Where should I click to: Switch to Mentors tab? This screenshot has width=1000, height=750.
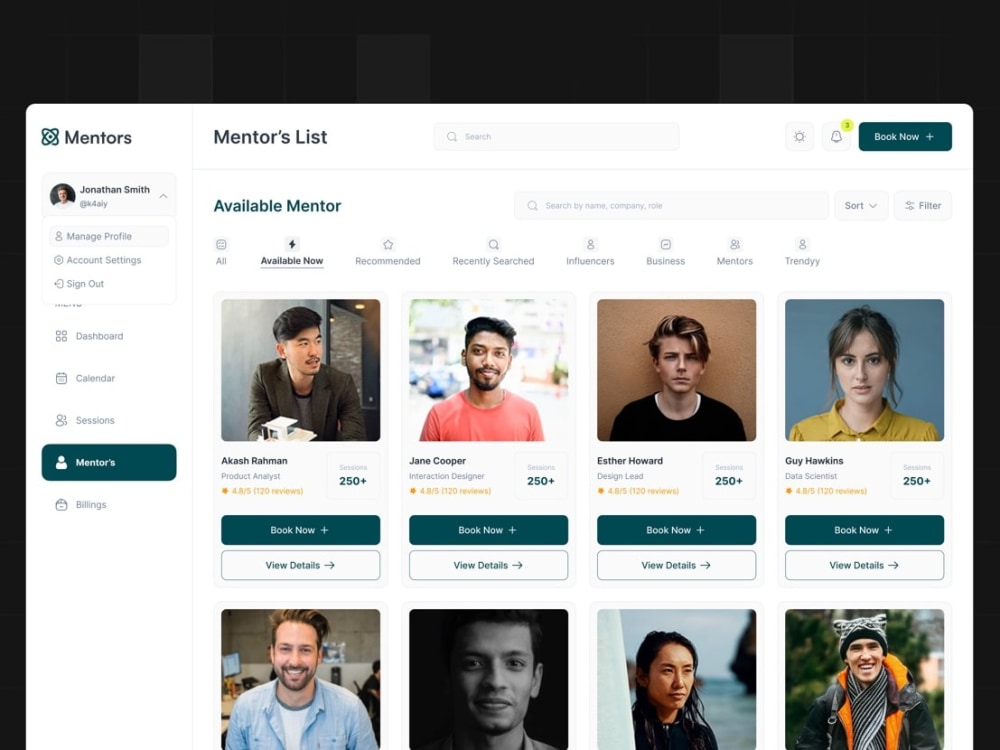(735, 253)
